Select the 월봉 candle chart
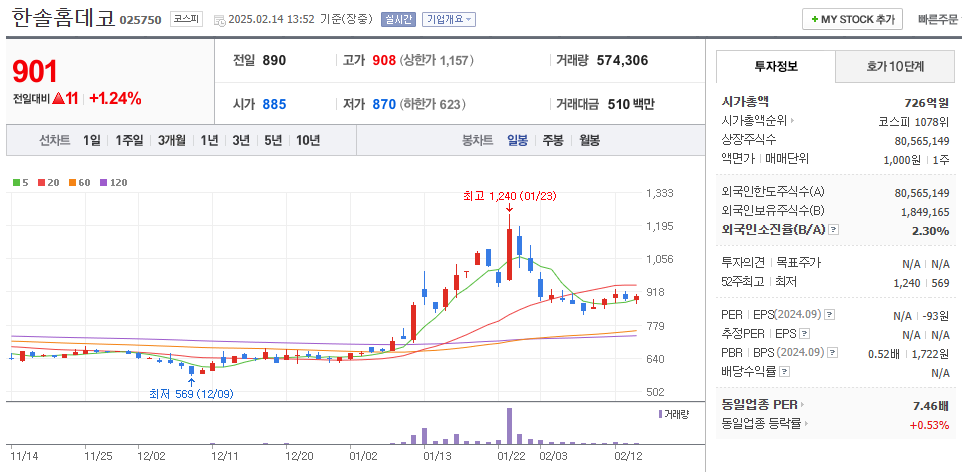This screenshot has height=472, width=962. [x=590, y=141]
